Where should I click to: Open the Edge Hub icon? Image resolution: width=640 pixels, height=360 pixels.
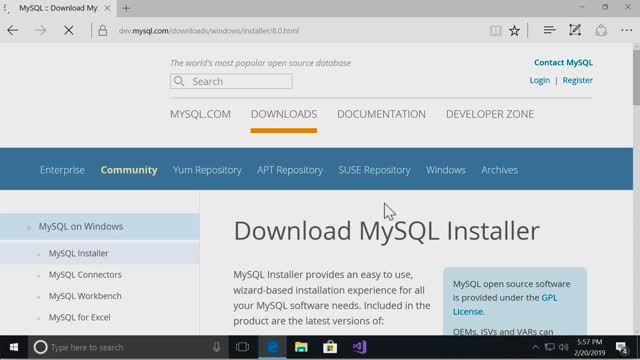pos(549,30)
